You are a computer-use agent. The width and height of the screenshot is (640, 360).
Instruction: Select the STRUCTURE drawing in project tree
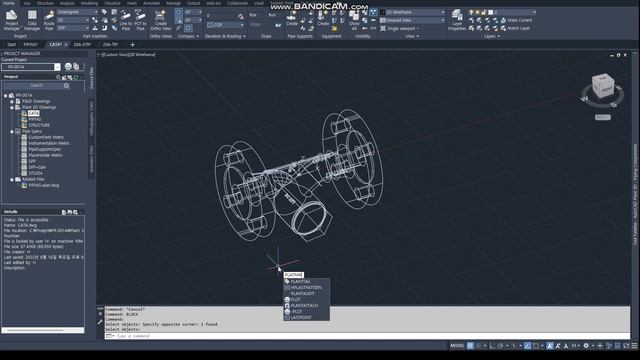pos(39,125)
